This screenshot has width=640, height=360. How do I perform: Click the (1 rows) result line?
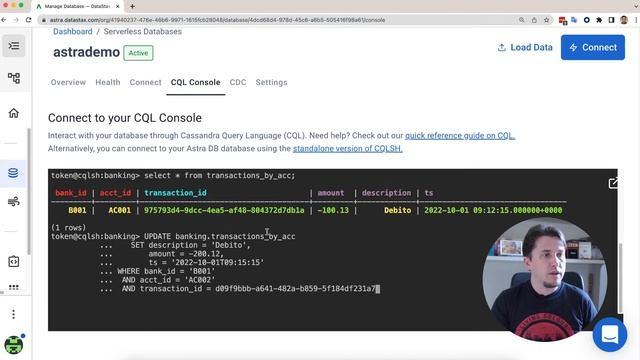coord(69,227)
